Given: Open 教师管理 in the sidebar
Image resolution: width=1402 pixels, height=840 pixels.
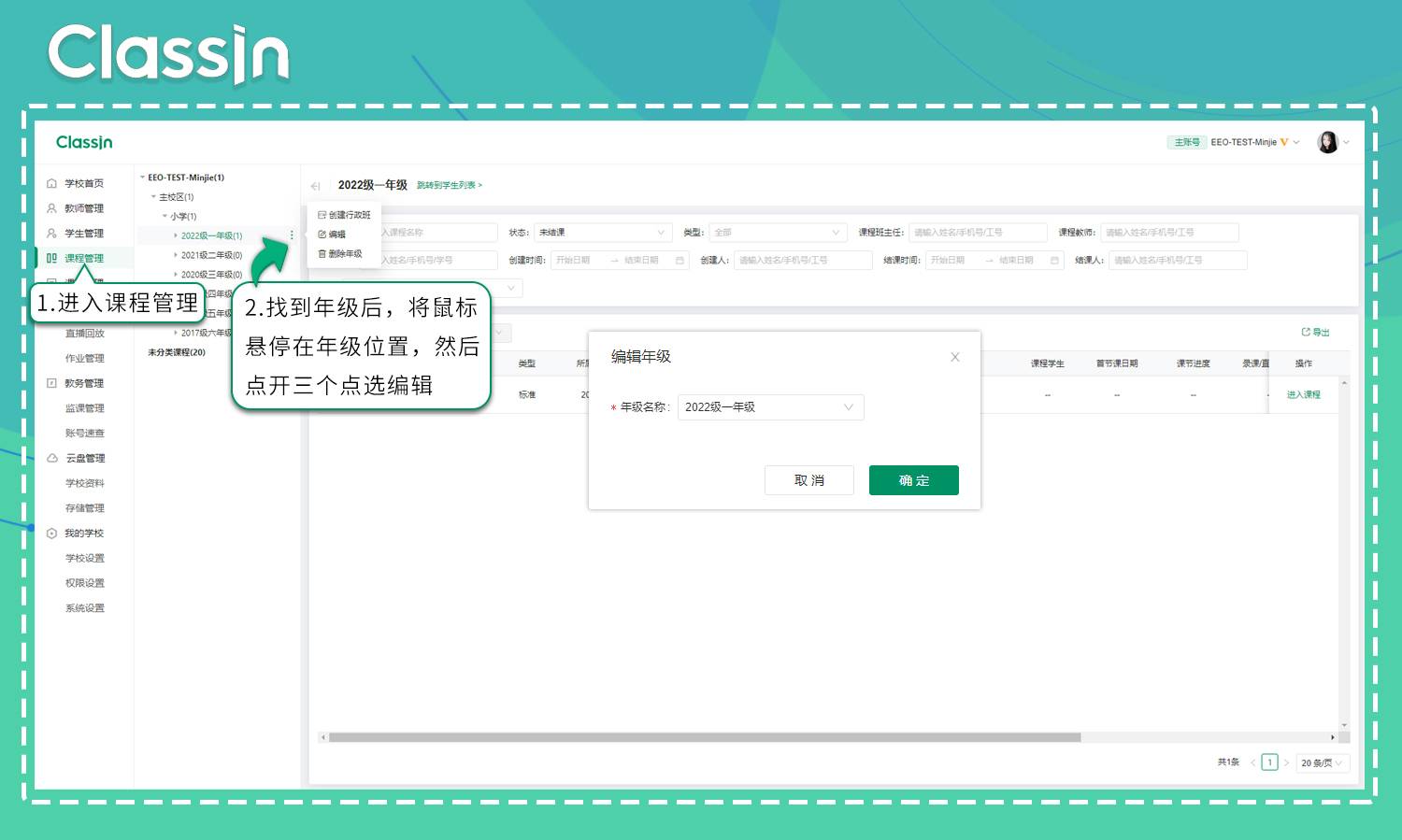Looking at the screenshot, I should 84,208.
